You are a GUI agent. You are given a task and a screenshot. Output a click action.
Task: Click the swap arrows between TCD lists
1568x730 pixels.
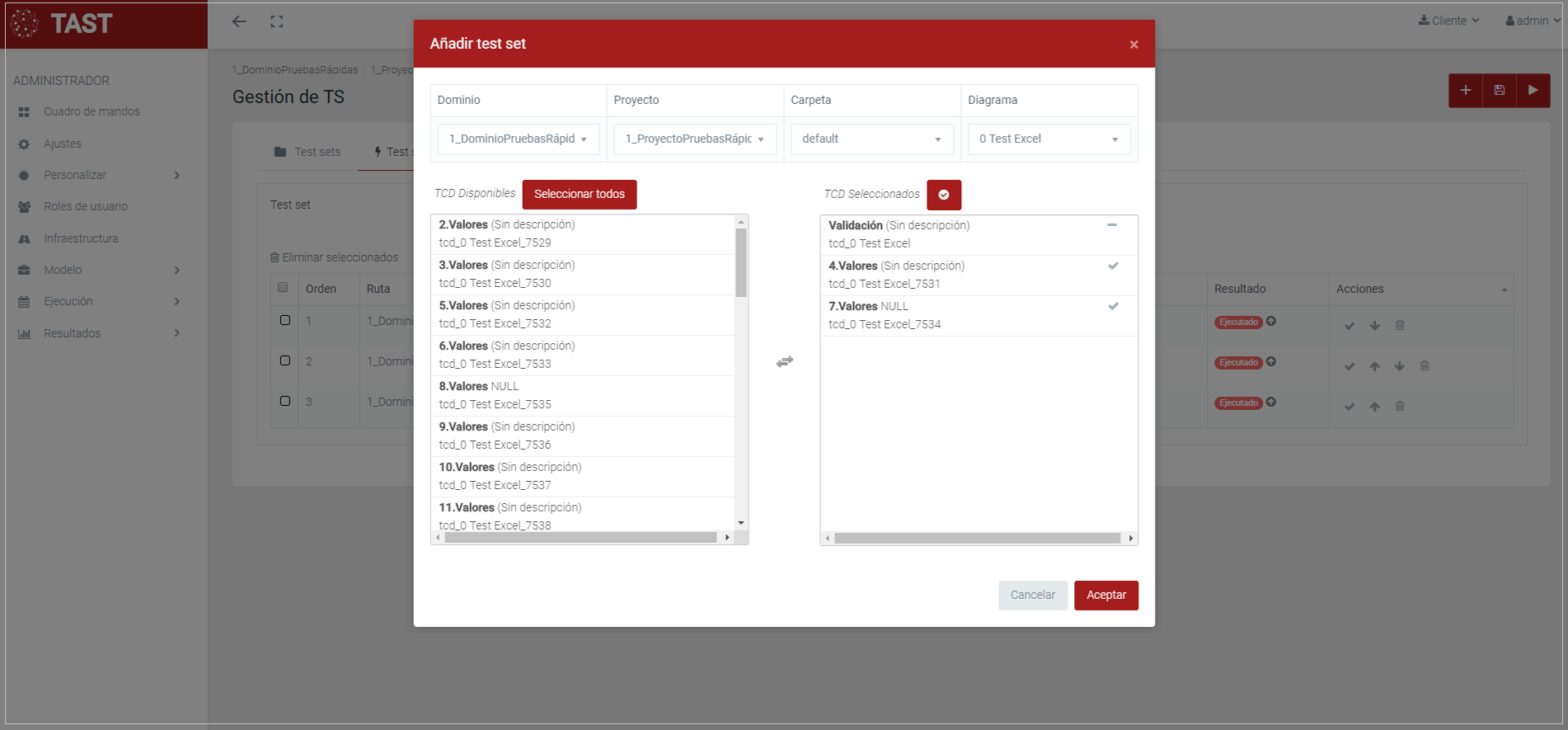[x=784, y=361]
